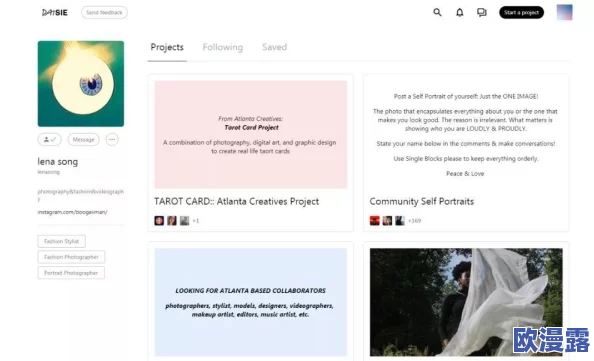
Task: Click the Start a project button
Action: [521, 13]
